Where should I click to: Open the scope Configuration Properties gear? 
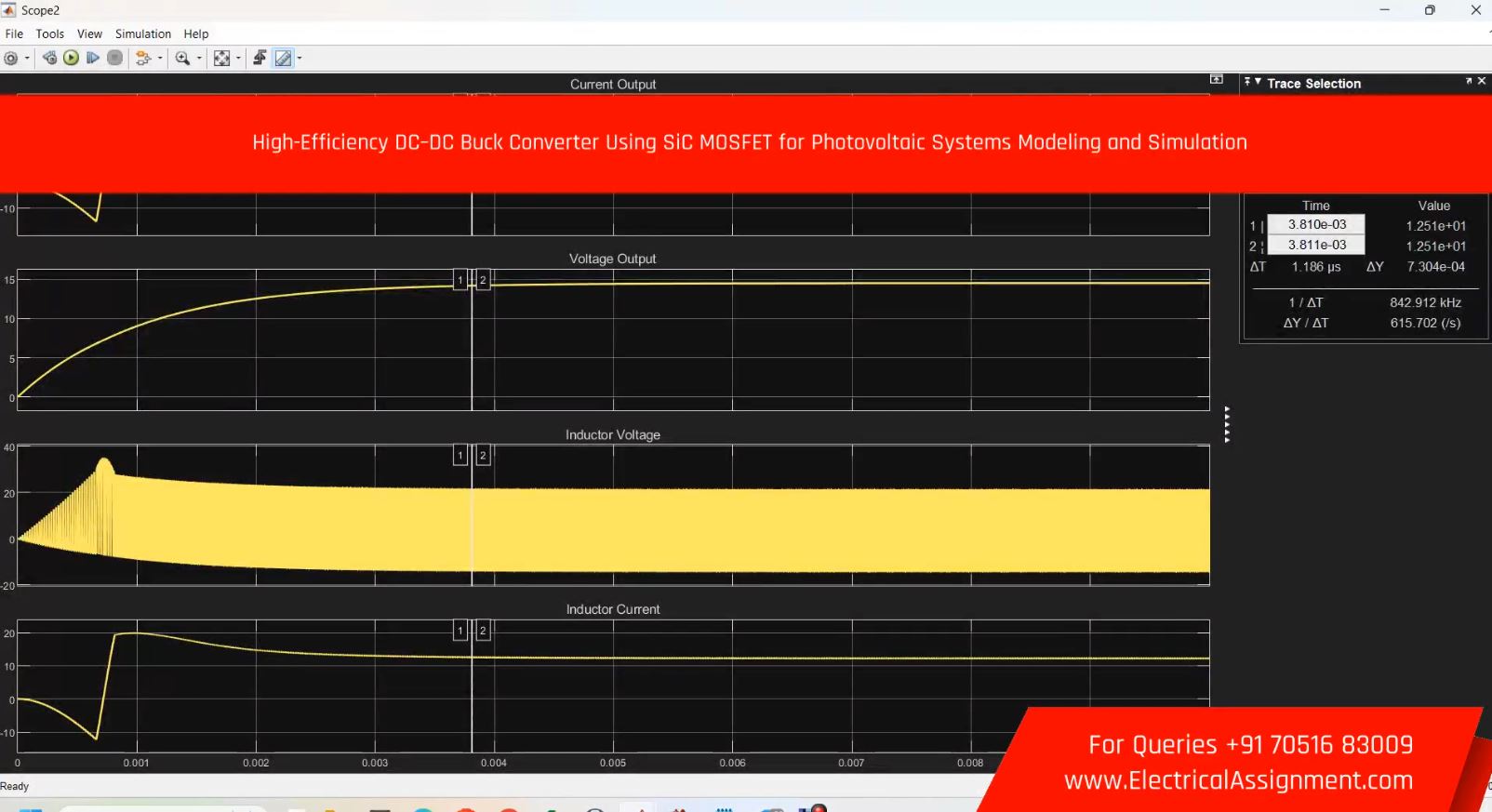coord(11,58)
